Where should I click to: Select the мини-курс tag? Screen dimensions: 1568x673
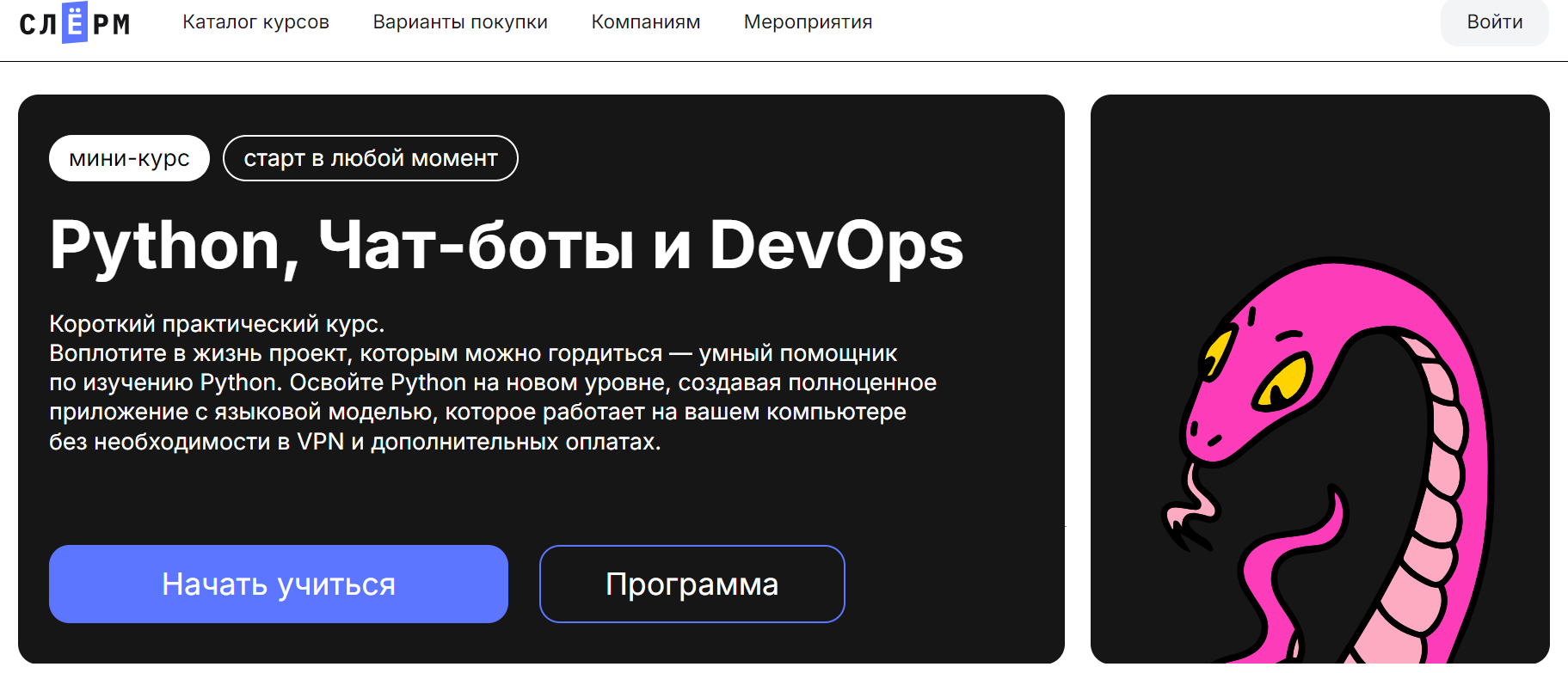tap(129, 158)
